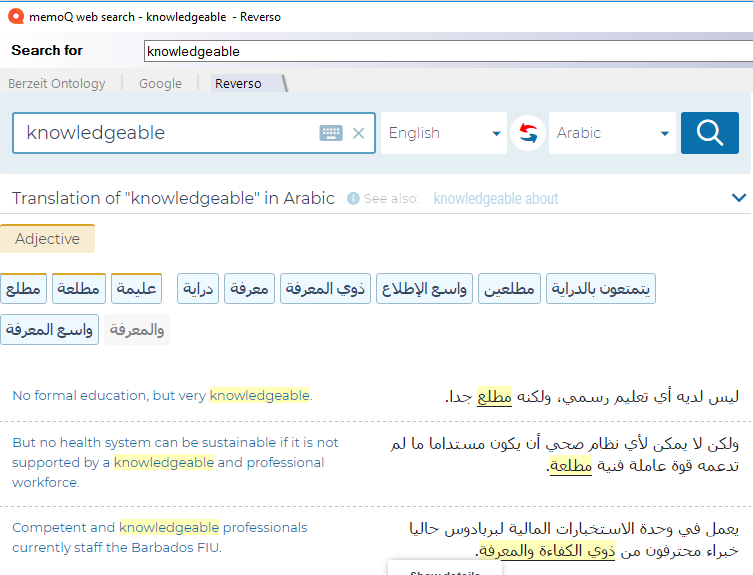Select the Adjective filter button

(x=47, y=239)
